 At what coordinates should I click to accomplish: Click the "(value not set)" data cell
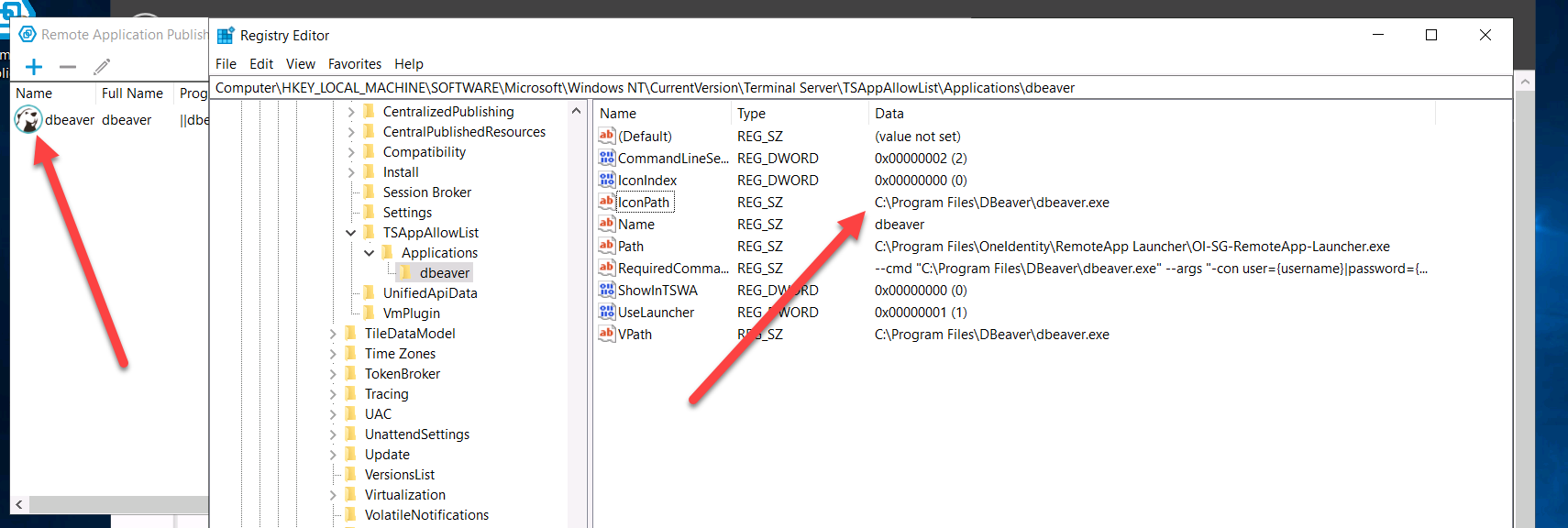(918, 137)
